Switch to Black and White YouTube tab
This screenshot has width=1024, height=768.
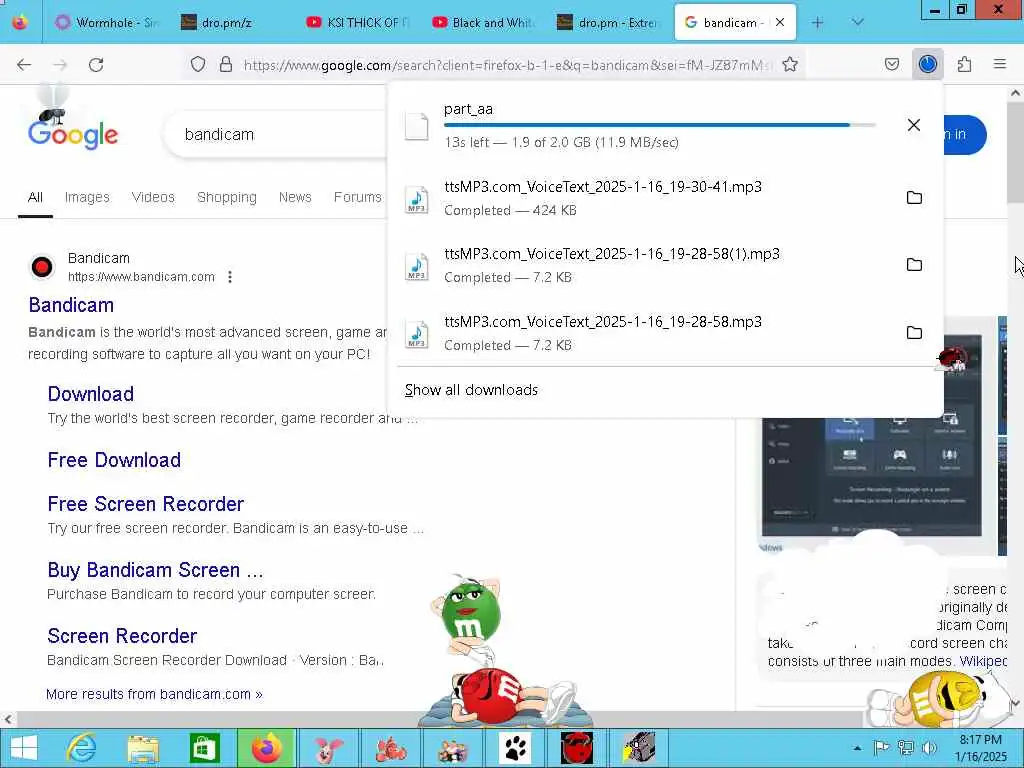click(x=484, y=22)
